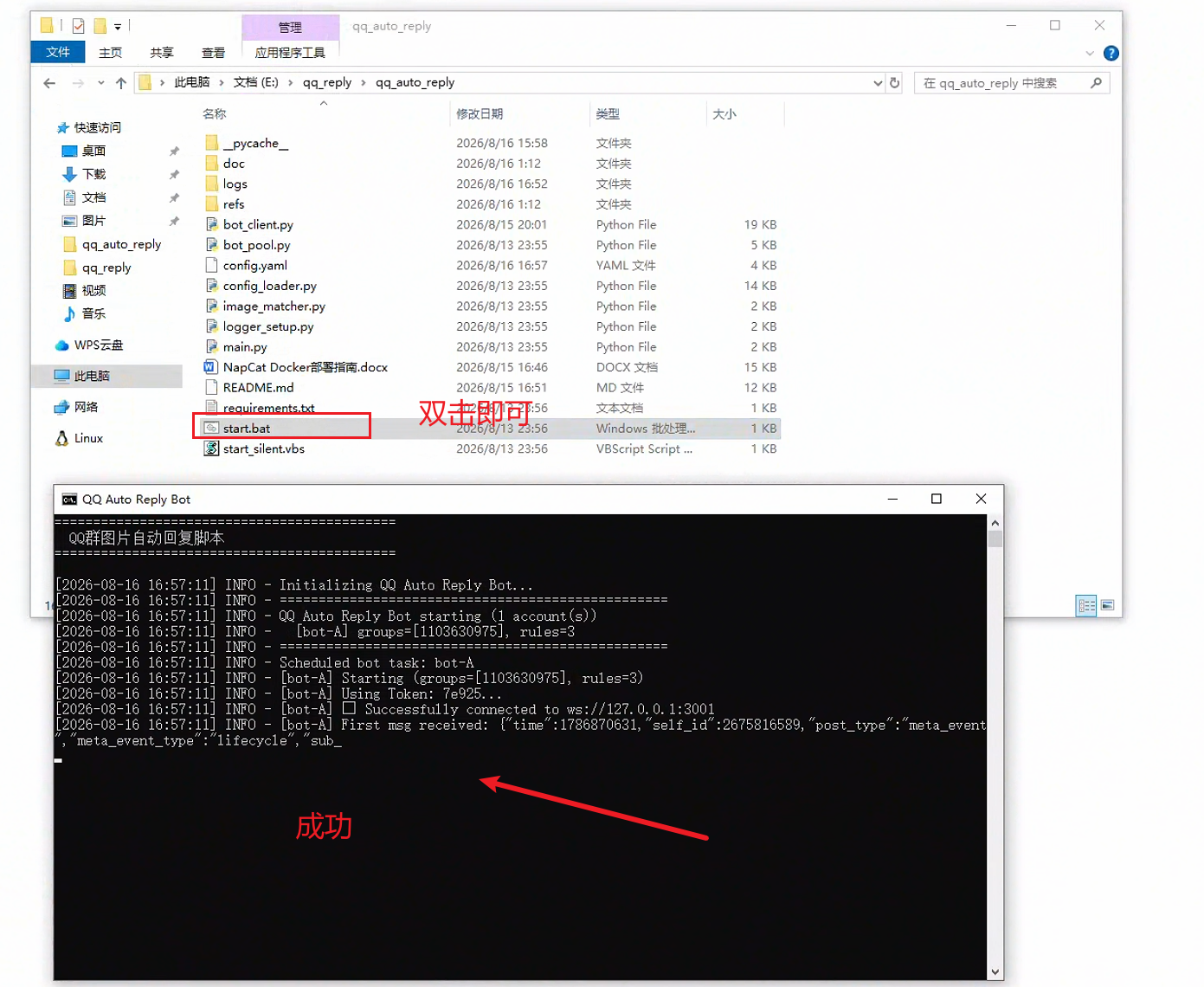This screenshot has width=1204, height=987.
Task: Open the __pycache__ folder icon
Action: pos(211,143)
